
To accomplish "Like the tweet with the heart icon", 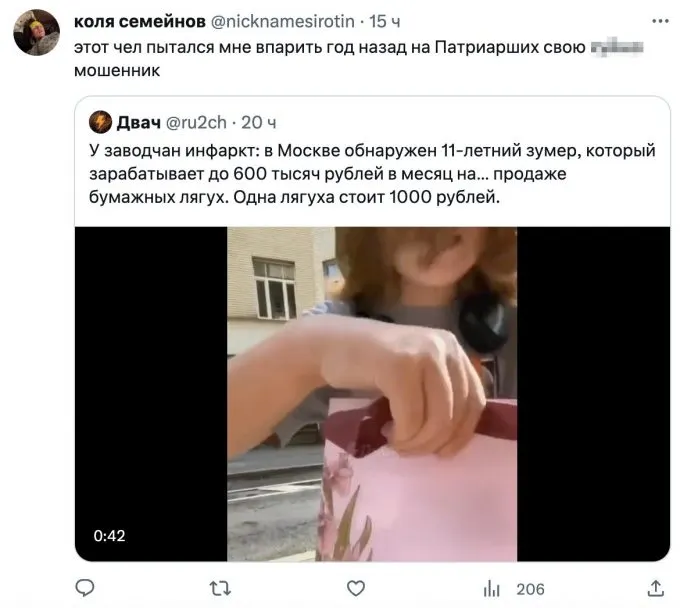I will point(356,588).
